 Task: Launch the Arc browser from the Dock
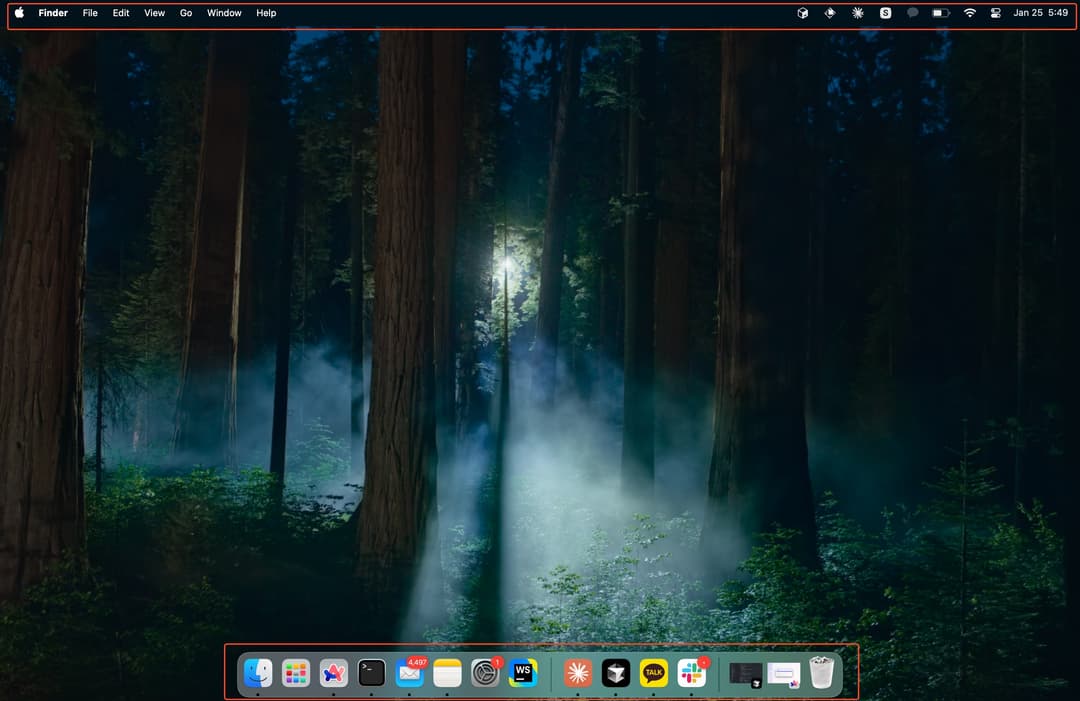[x=334, y=673]
